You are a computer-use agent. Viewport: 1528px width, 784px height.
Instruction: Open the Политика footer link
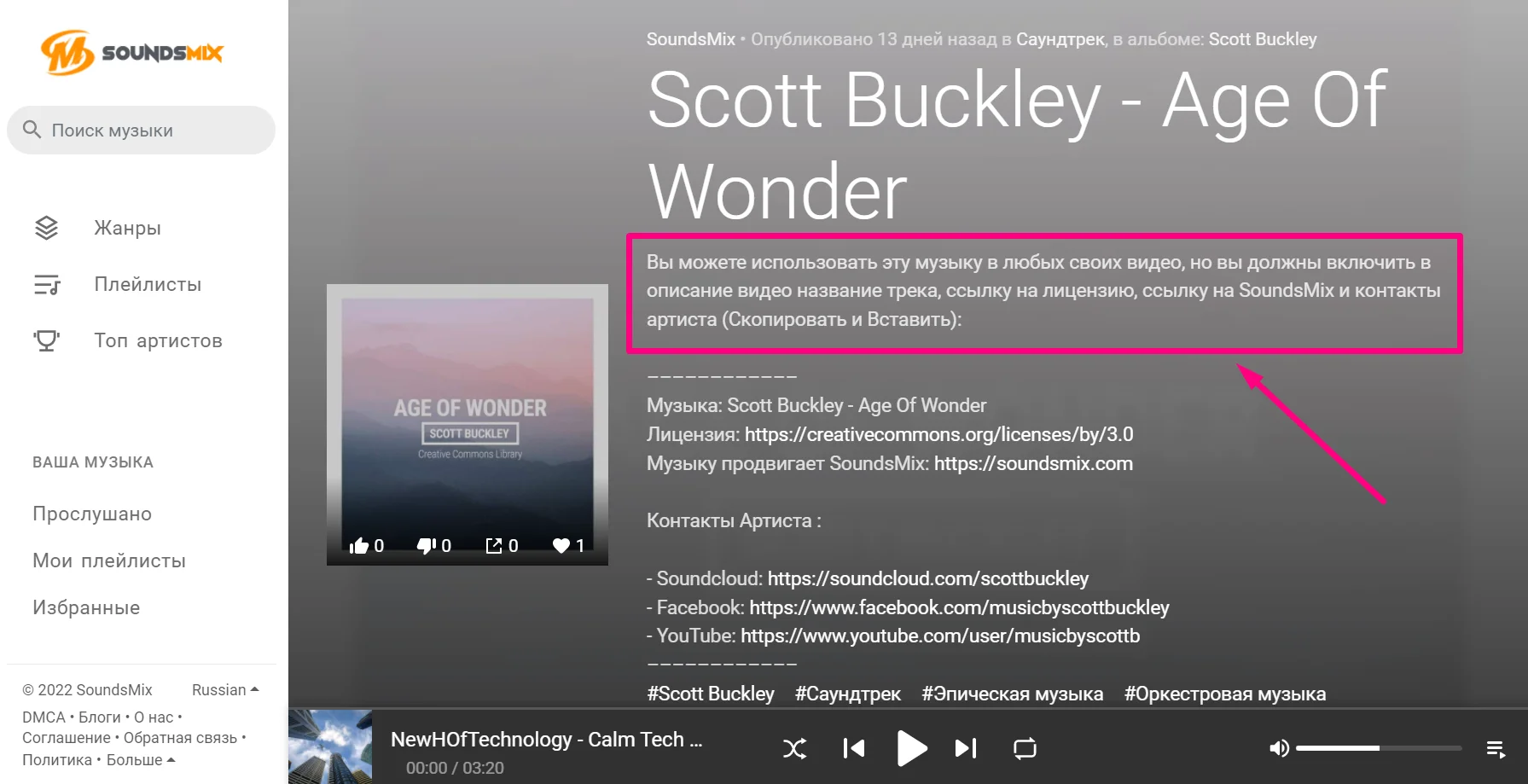coord(57,759)
